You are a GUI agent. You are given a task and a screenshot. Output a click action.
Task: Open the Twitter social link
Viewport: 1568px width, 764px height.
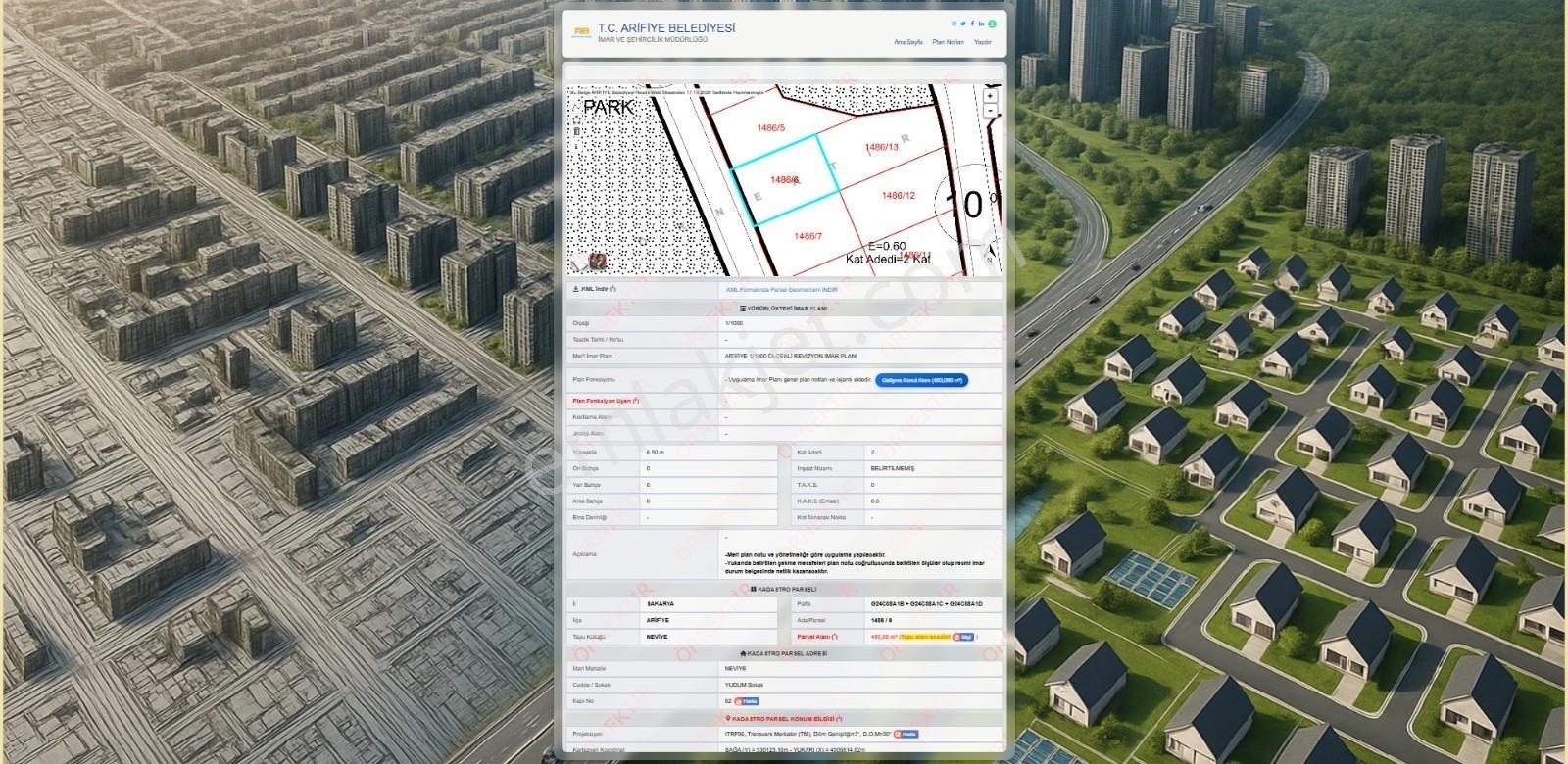coord(963,24)
